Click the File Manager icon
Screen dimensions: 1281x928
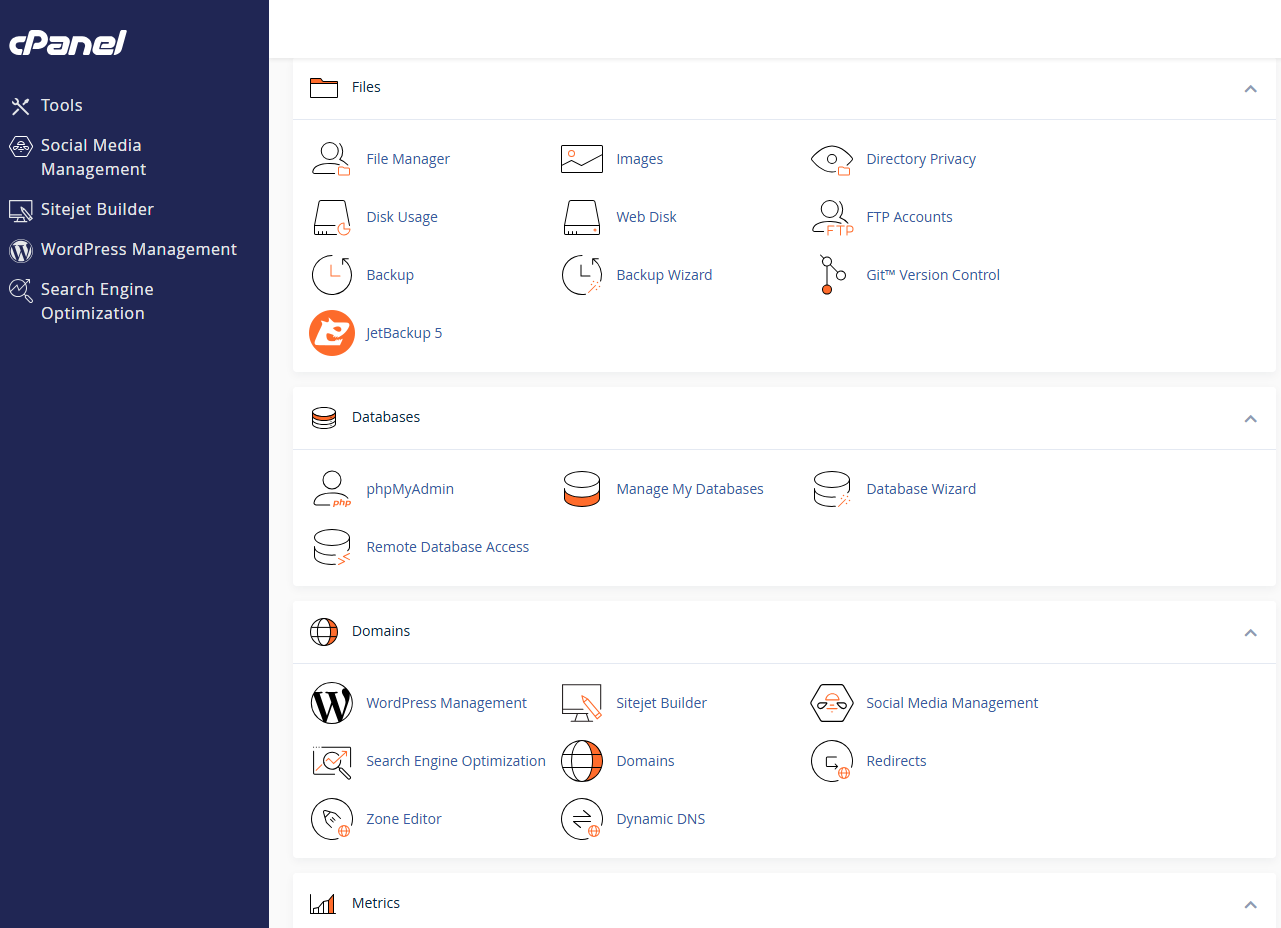[331, 159]
